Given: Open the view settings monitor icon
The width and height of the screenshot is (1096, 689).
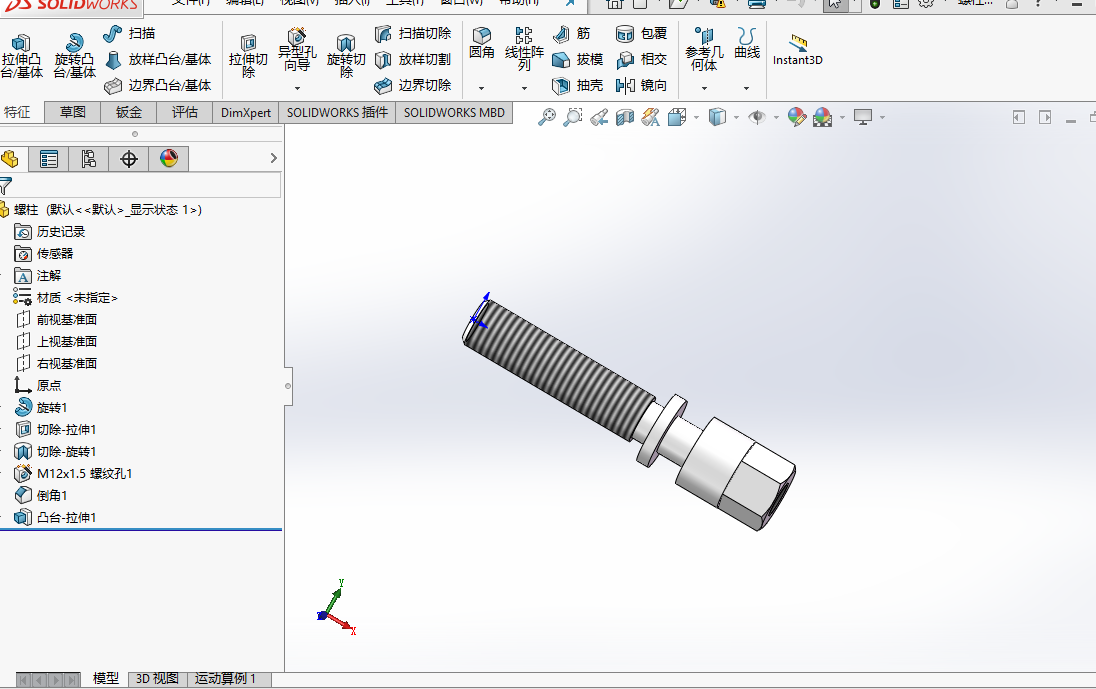Looking at the screenshot, I should click(863, 117).
